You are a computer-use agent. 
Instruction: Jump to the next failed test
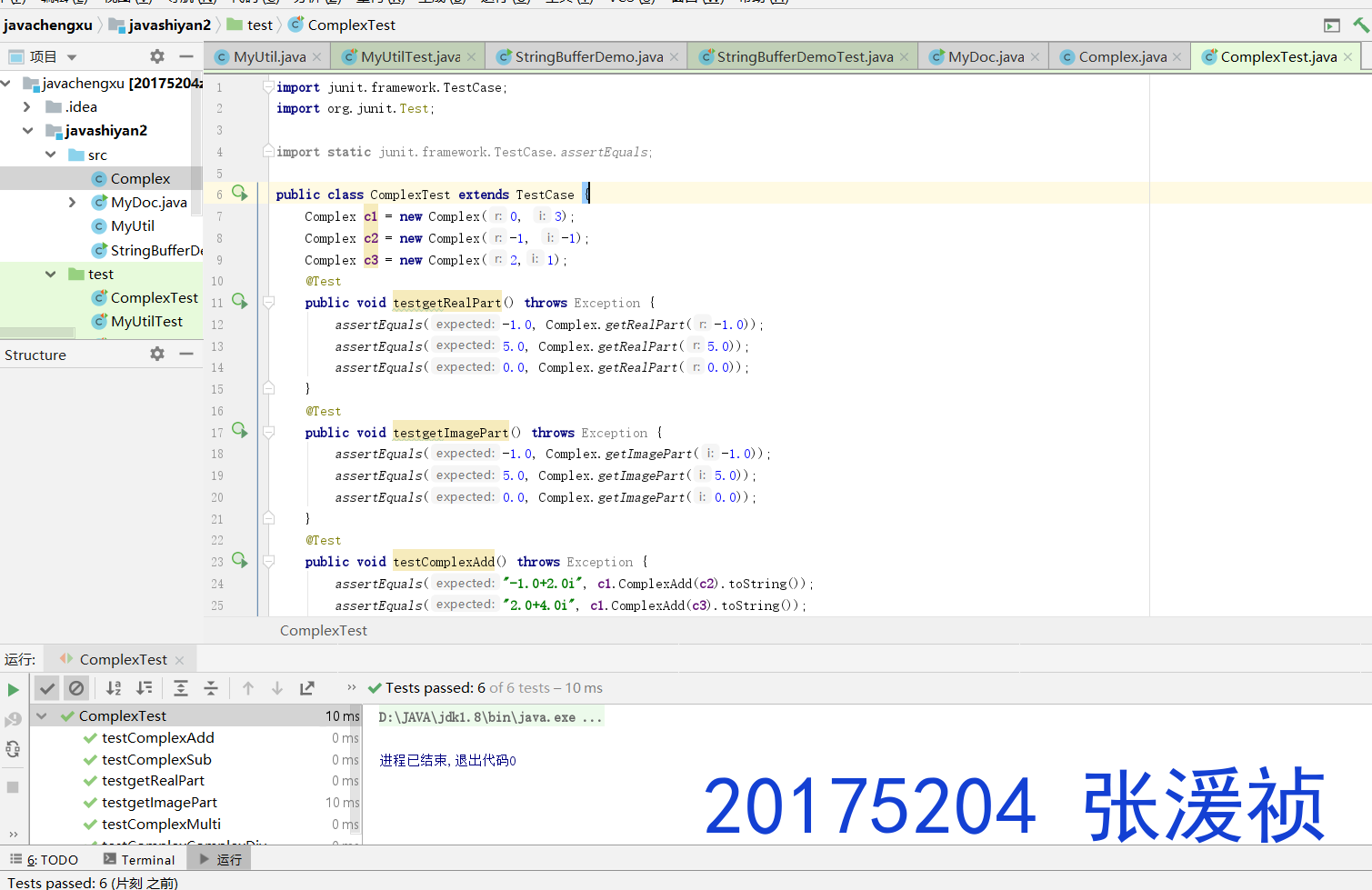click(277, 688)
